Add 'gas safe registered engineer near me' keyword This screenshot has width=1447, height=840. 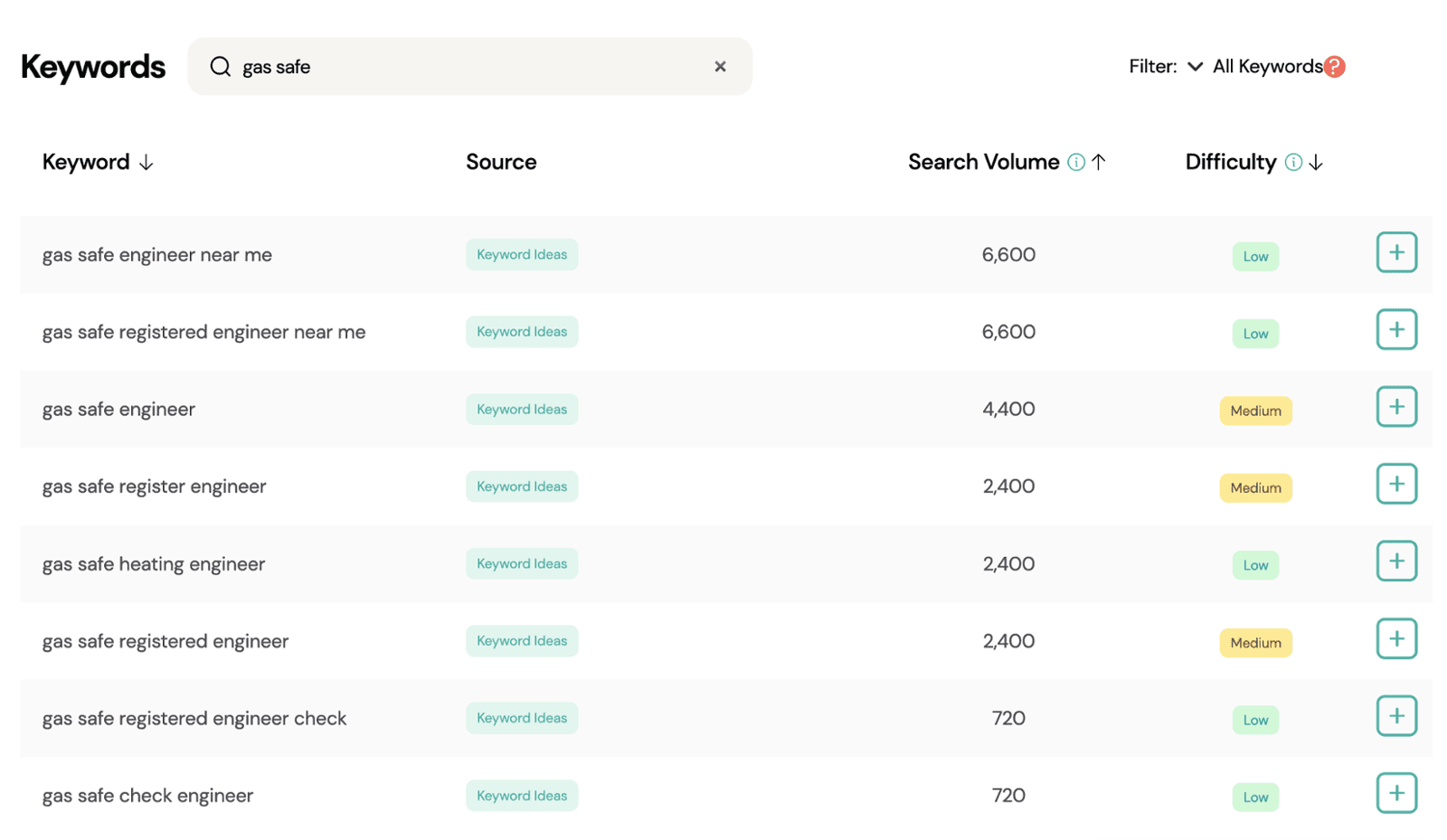[x=1396, y=329]
